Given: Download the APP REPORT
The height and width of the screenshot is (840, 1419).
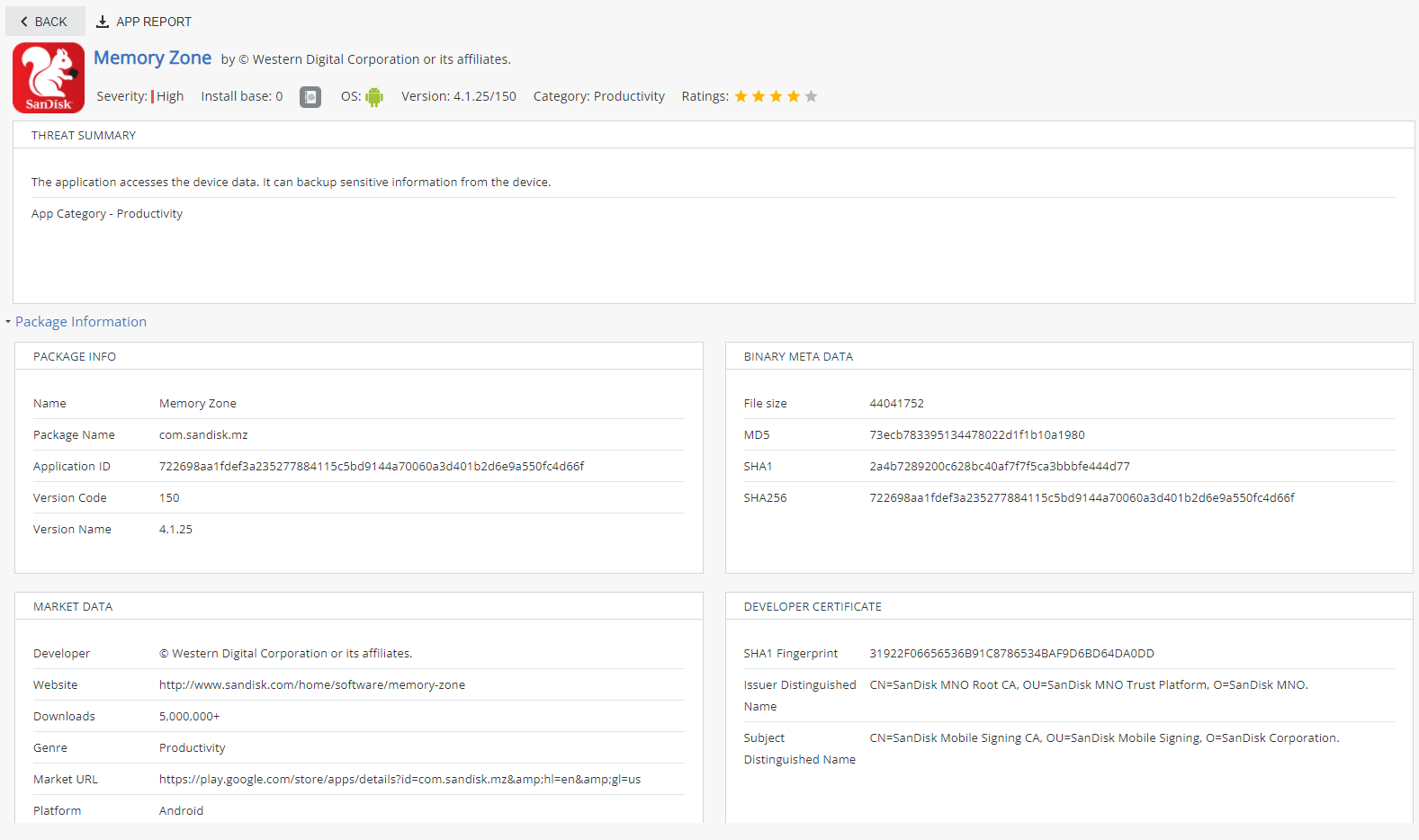Looking at the screenshot, I should point(144,22).
